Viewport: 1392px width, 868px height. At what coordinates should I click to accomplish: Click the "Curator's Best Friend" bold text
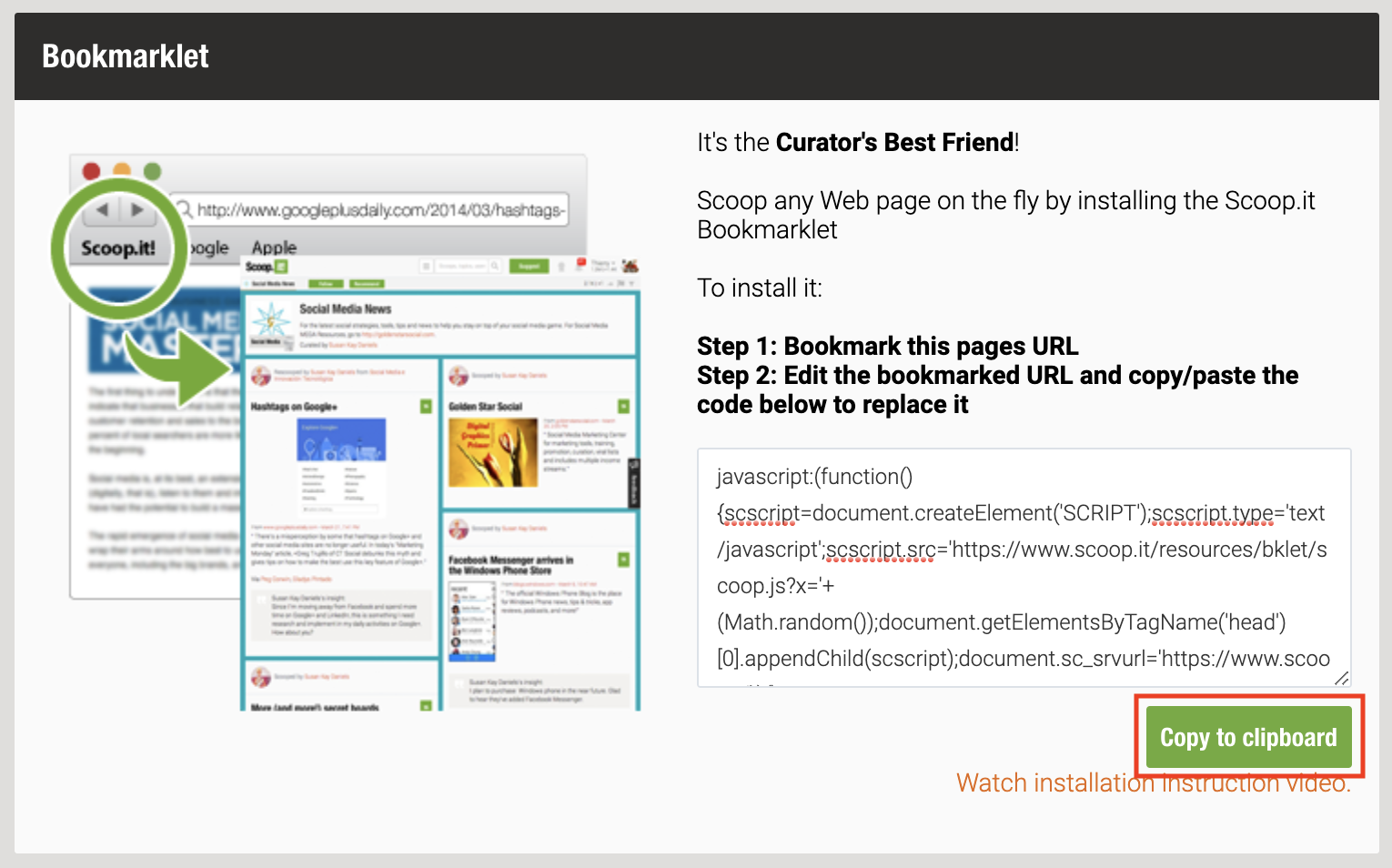click(894, 143)
